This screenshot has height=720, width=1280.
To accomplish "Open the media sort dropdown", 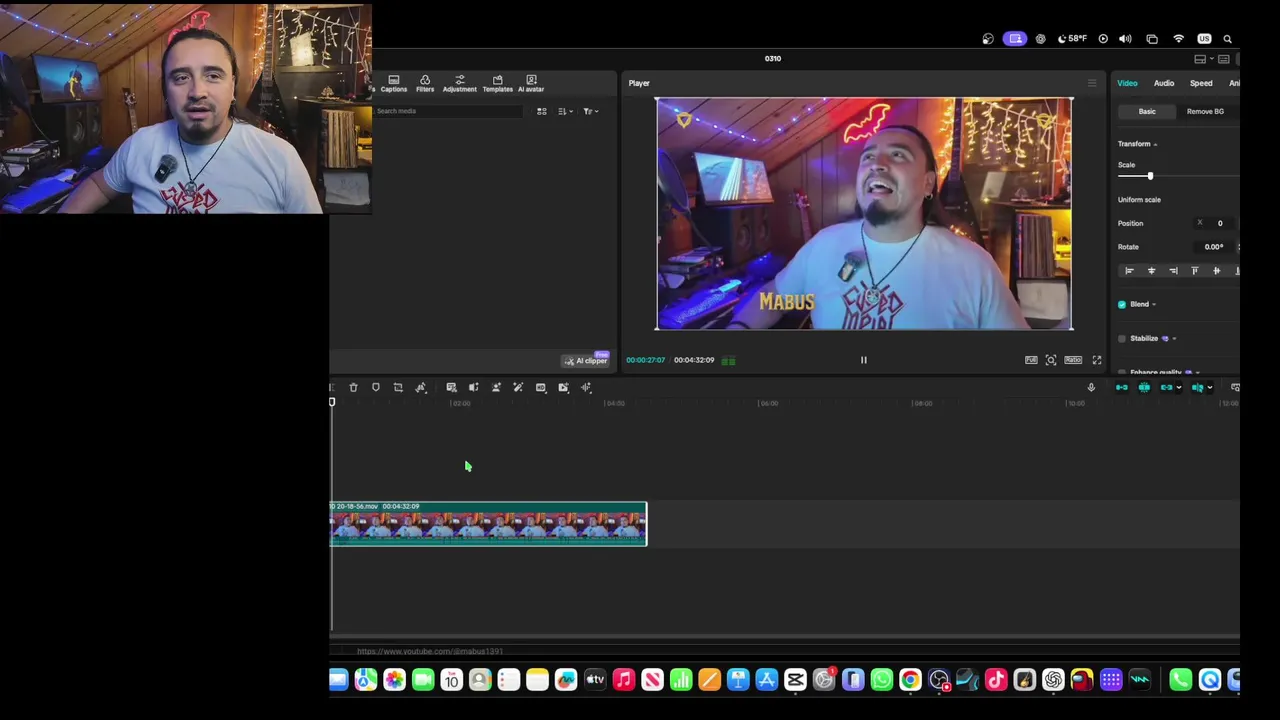I will tap(564, 111).
